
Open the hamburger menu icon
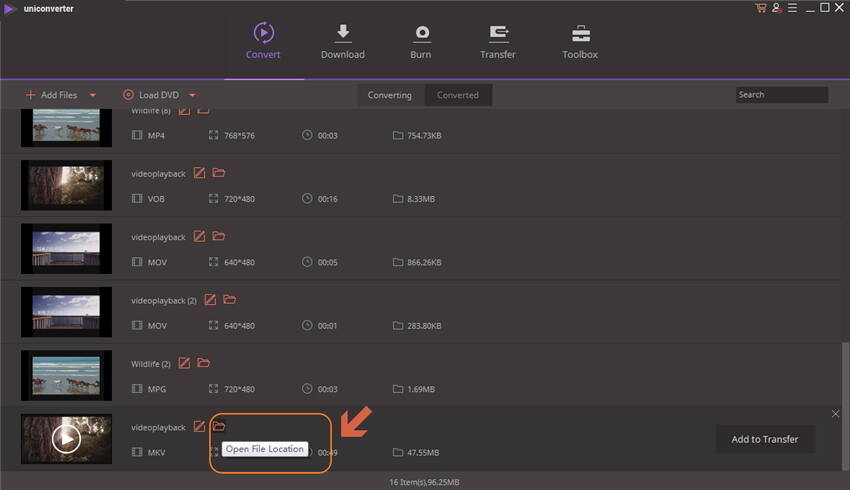coord(793,8)
